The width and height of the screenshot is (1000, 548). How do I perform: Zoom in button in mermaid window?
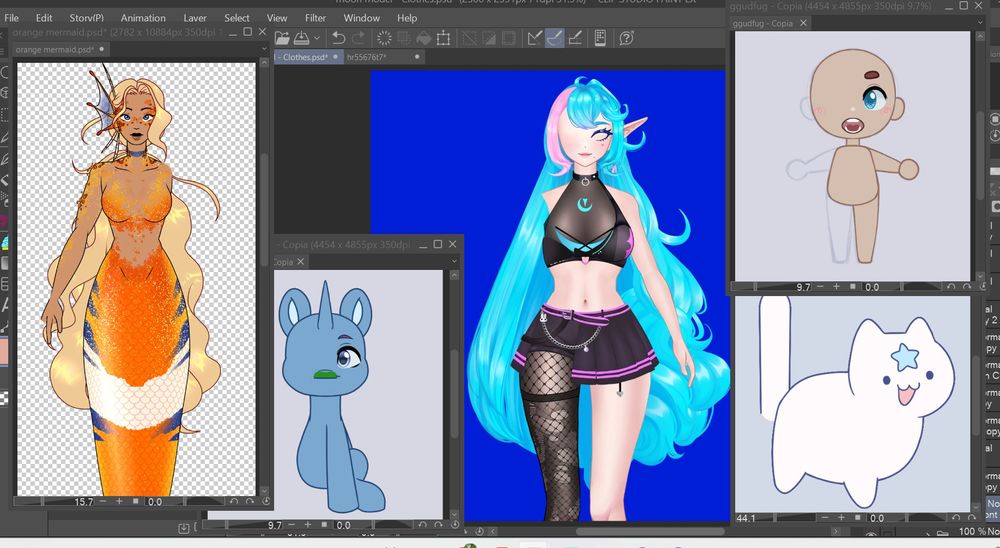[x=119, y=501]
